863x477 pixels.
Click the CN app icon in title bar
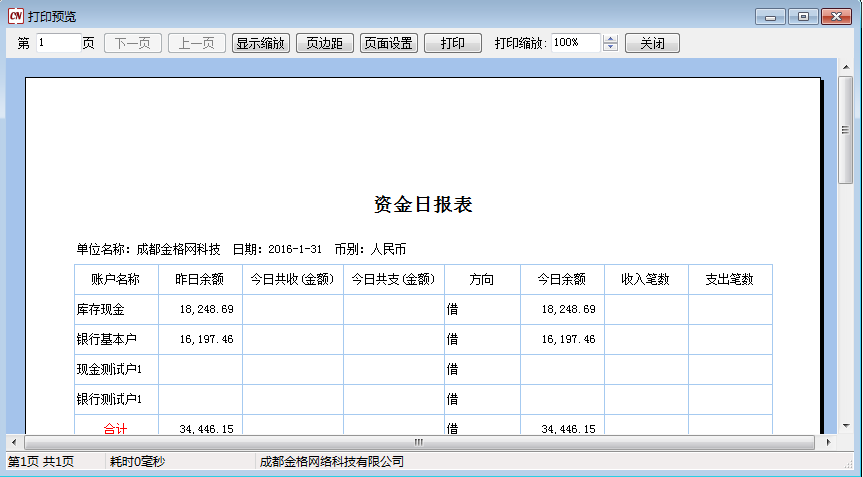[x=15, y=16]
